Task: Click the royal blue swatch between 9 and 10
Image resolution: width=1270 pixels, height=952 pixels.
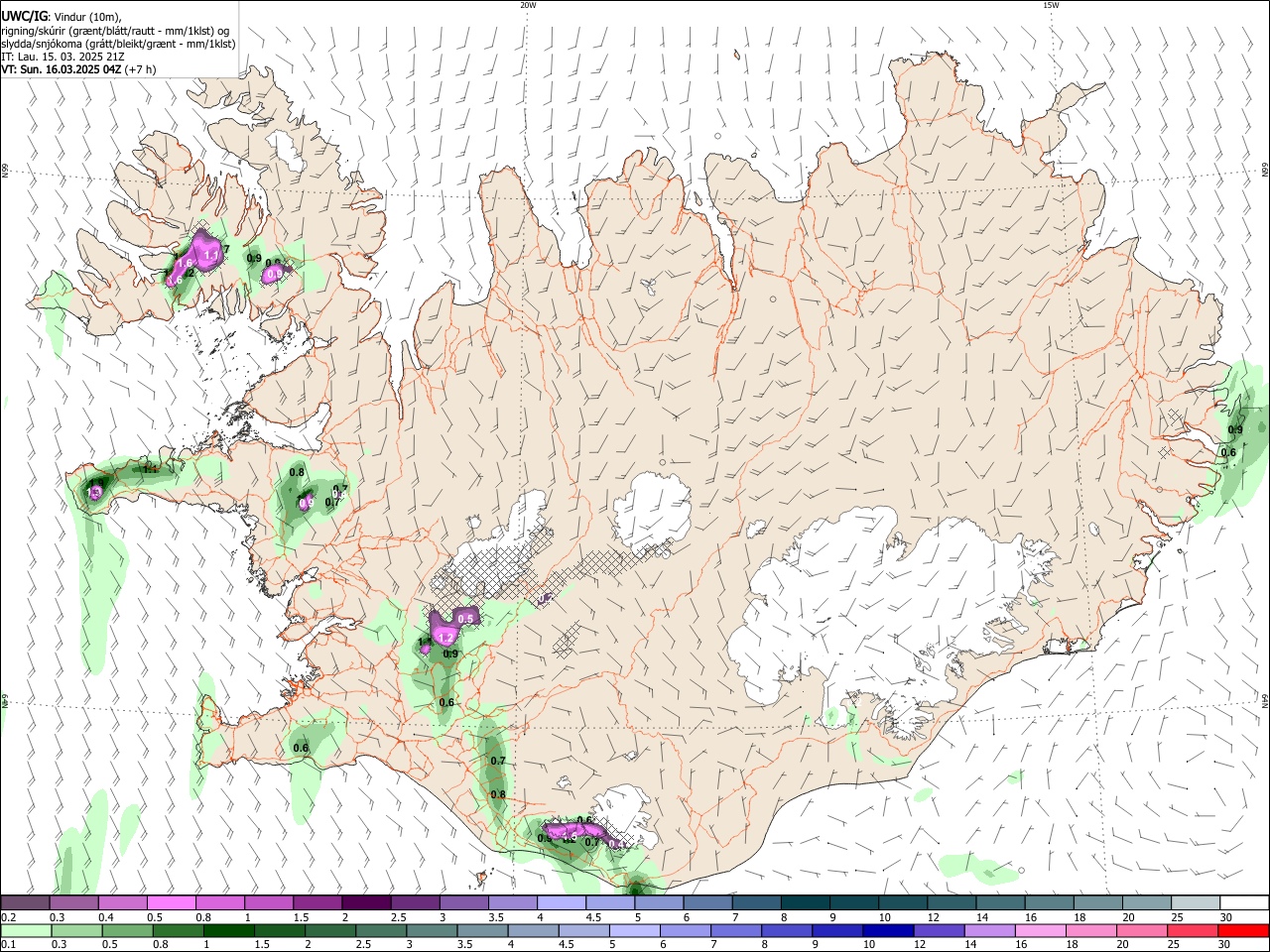Action: coord(837,931)
